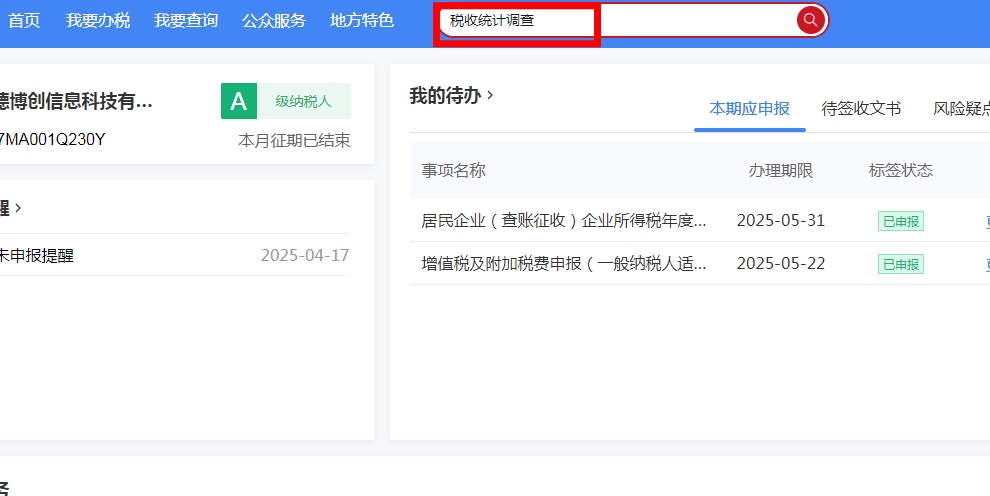Screen dimensions: 990x496
Task: Switch to the 本期应申报 tab
Action: (x=749, y=109)
